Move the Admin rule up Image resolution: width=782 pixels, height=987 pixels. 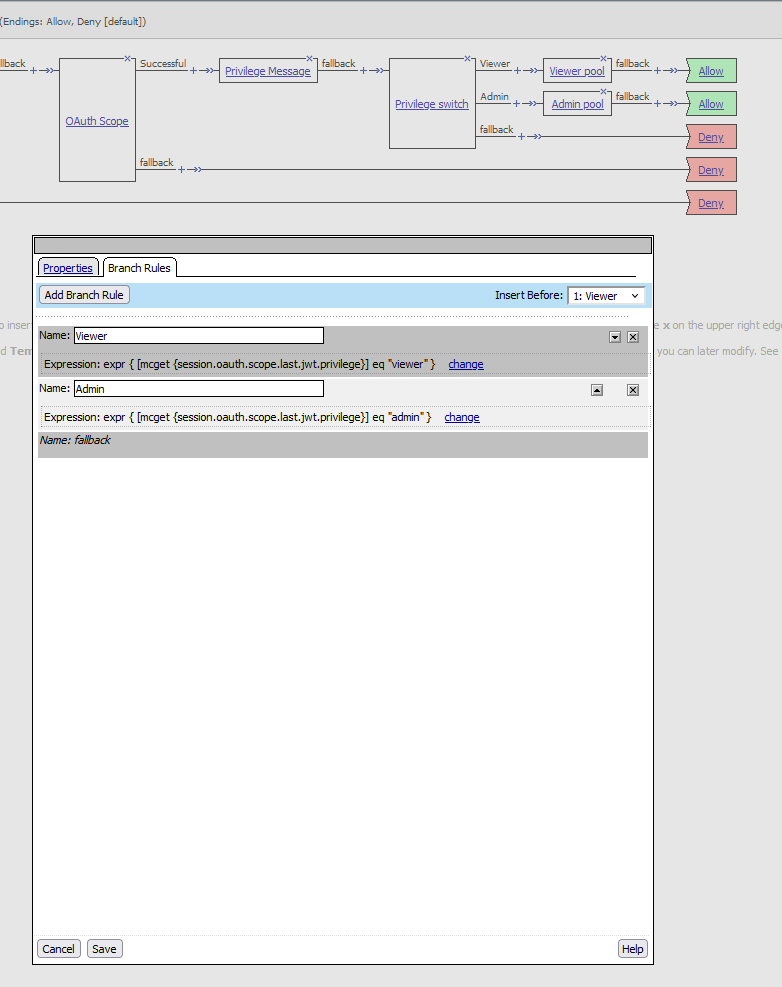597,390
